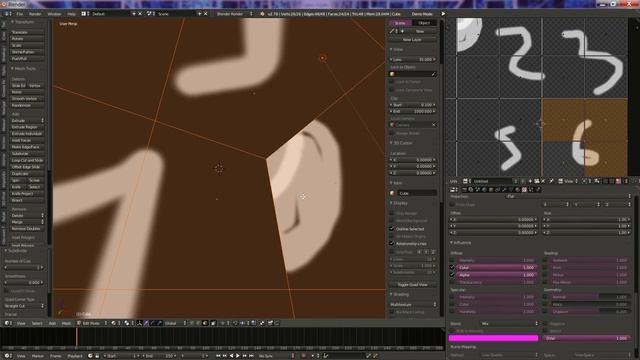Adjust the Smoothness value slider
The width and height of the screenshot is (640, 360).
coord(24,282)
